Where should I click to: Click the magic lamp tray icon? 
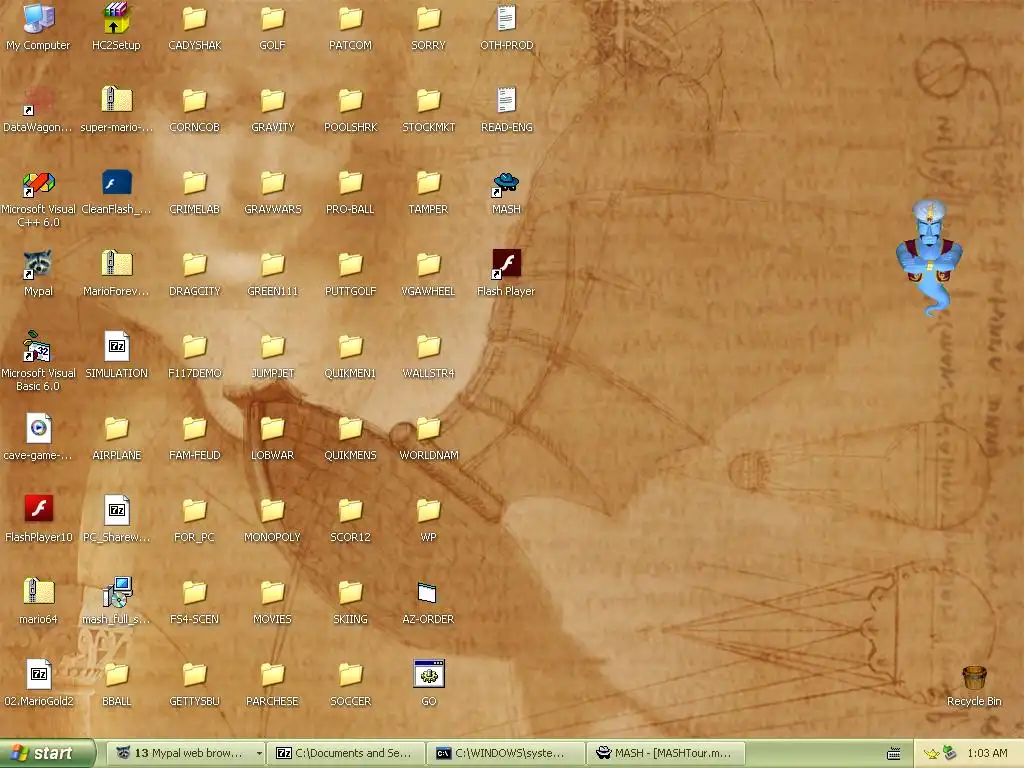931,754
